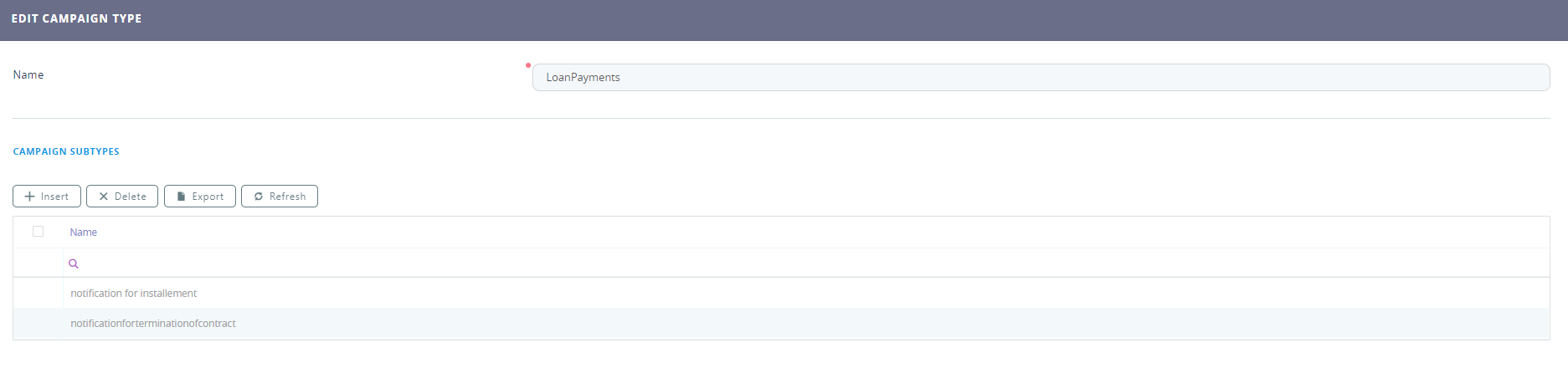1568x368 pixels.
Task: Sort by the Name column header
Action: [84, 233]
